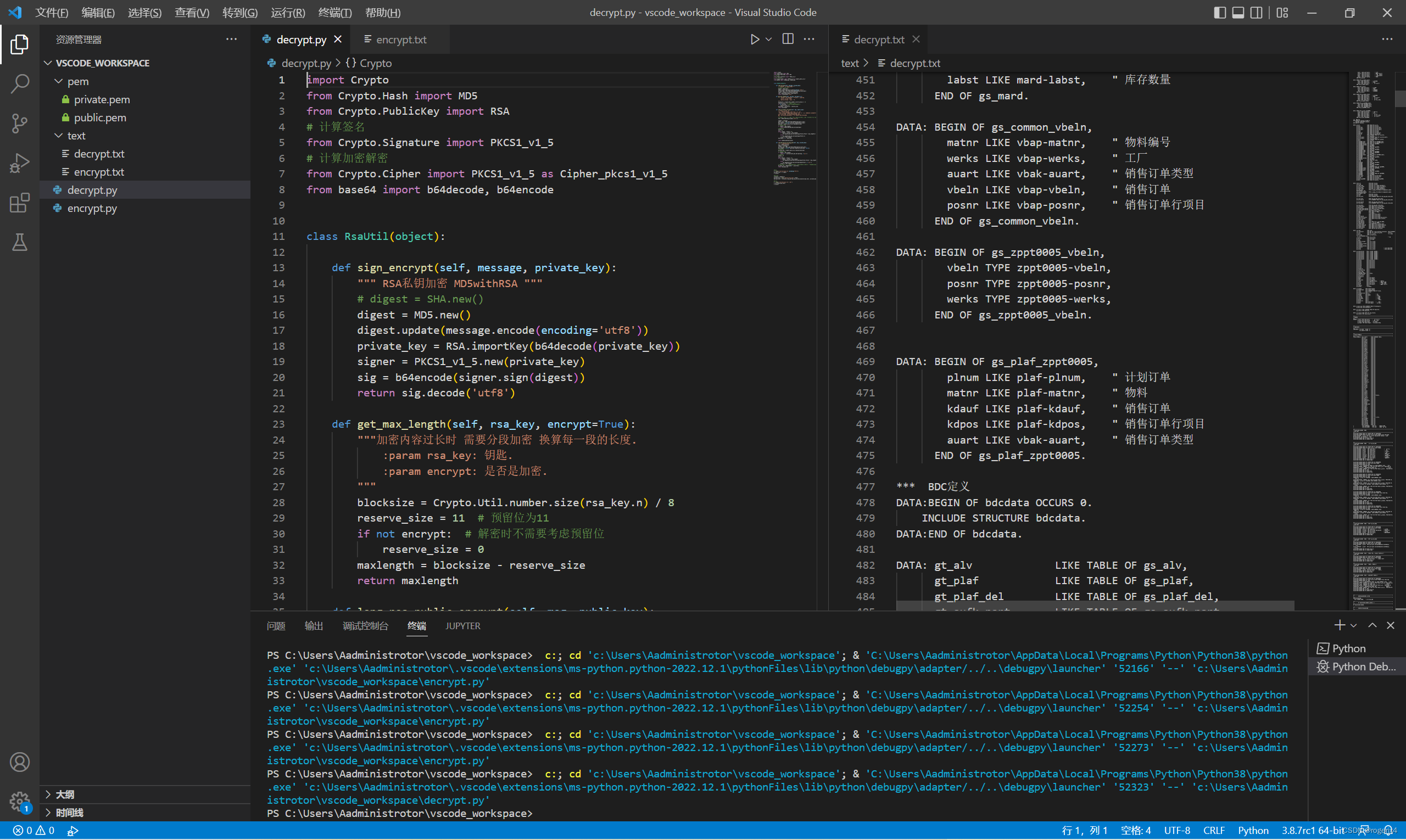Toggle secondary side bar layout button
The height and width of the screenshot is (840, 1406).
(1256, 13)
